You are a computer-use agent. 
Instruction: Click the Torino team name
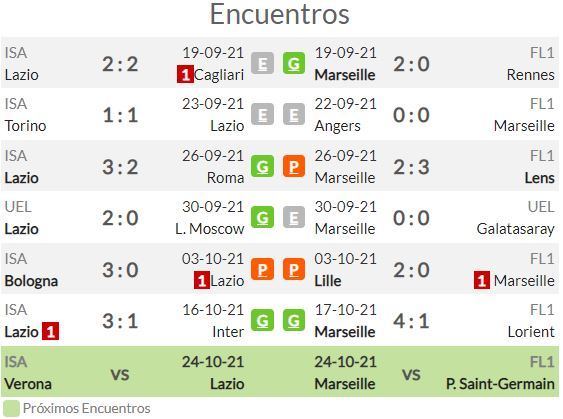point(25,126)
